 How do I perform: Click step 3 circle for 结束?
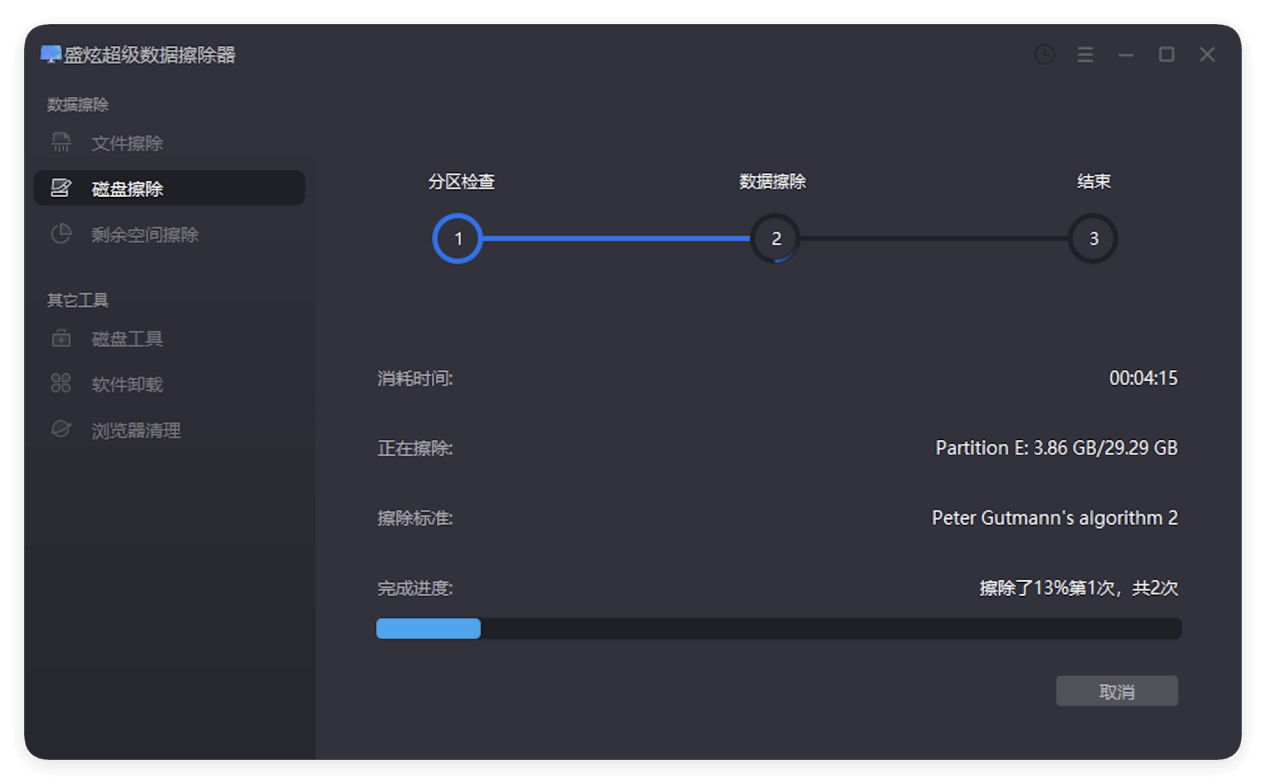[1093, 239]
